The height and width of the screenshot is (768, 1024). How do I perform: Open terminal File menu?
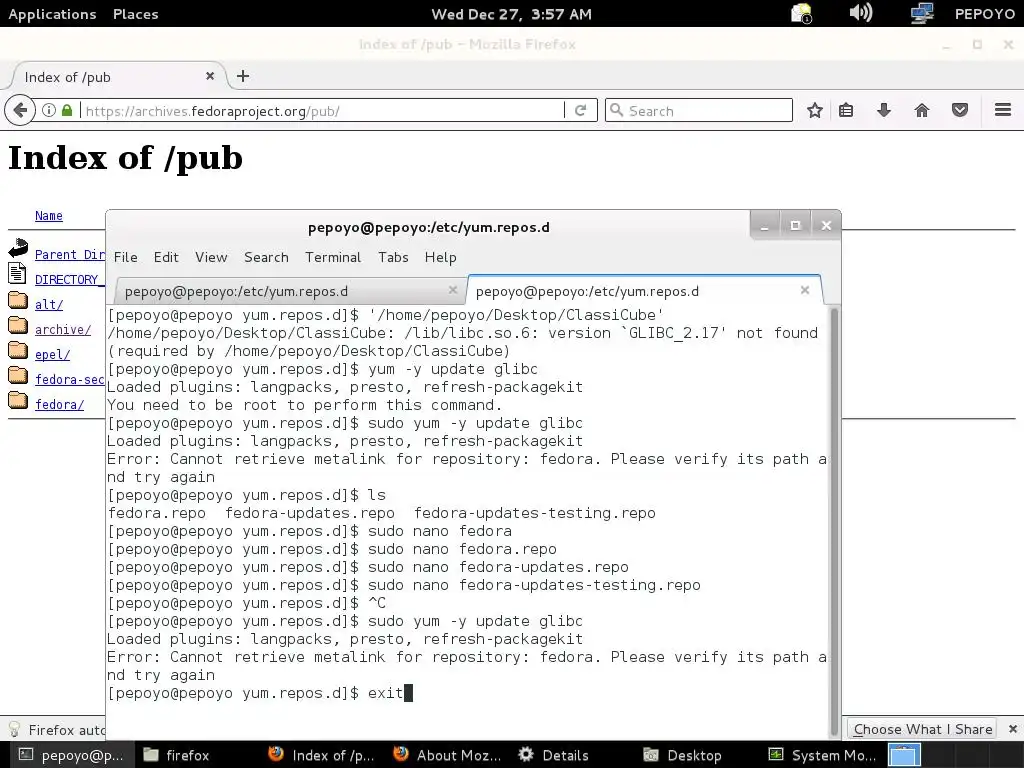coord(125,257)
